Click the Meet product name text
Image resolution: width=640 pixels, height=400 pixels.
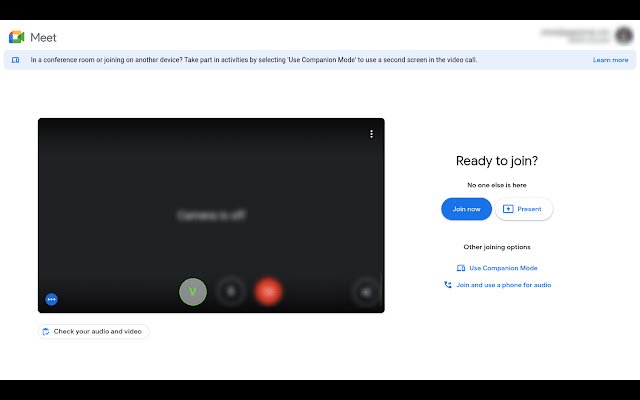click(43, 38)
